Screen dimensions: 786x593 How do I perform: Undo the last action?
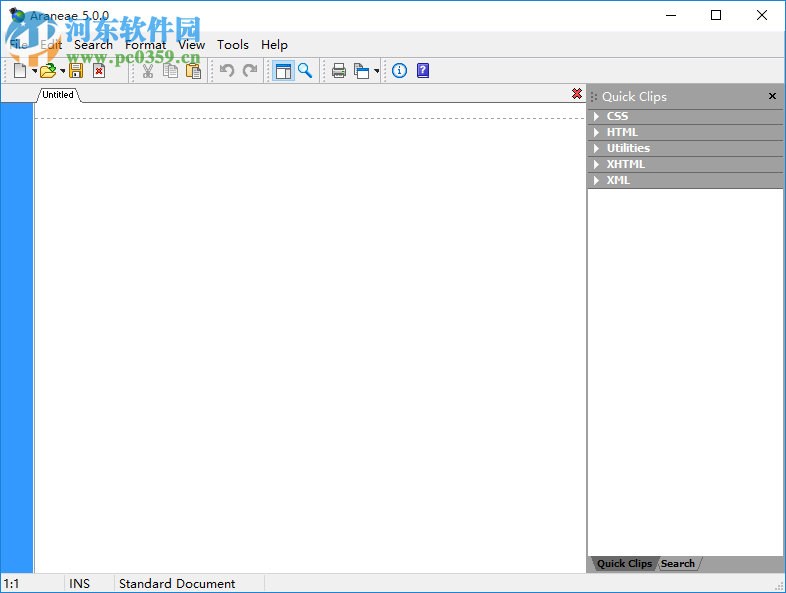[227, 71]
